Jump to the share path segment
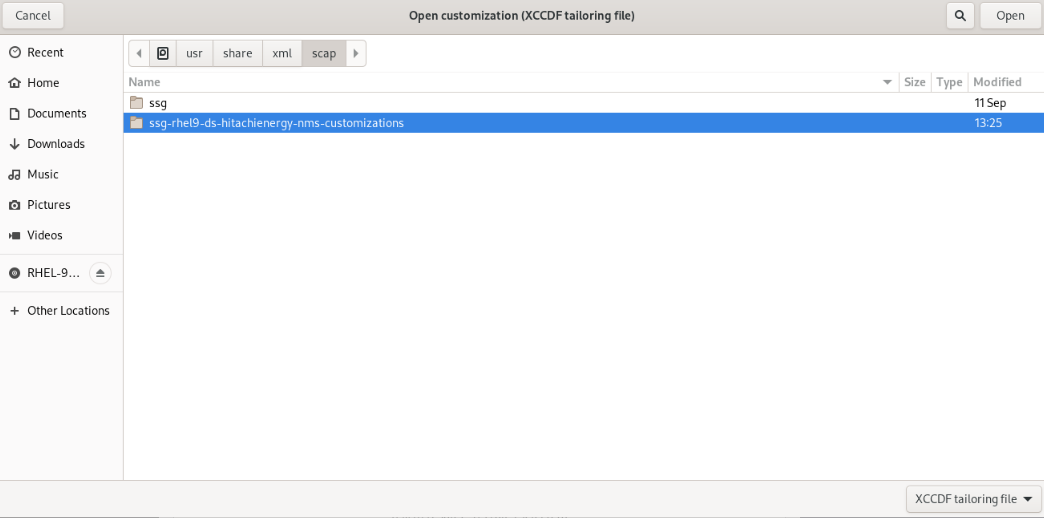Screen dimensions: 1044x518 237,53
